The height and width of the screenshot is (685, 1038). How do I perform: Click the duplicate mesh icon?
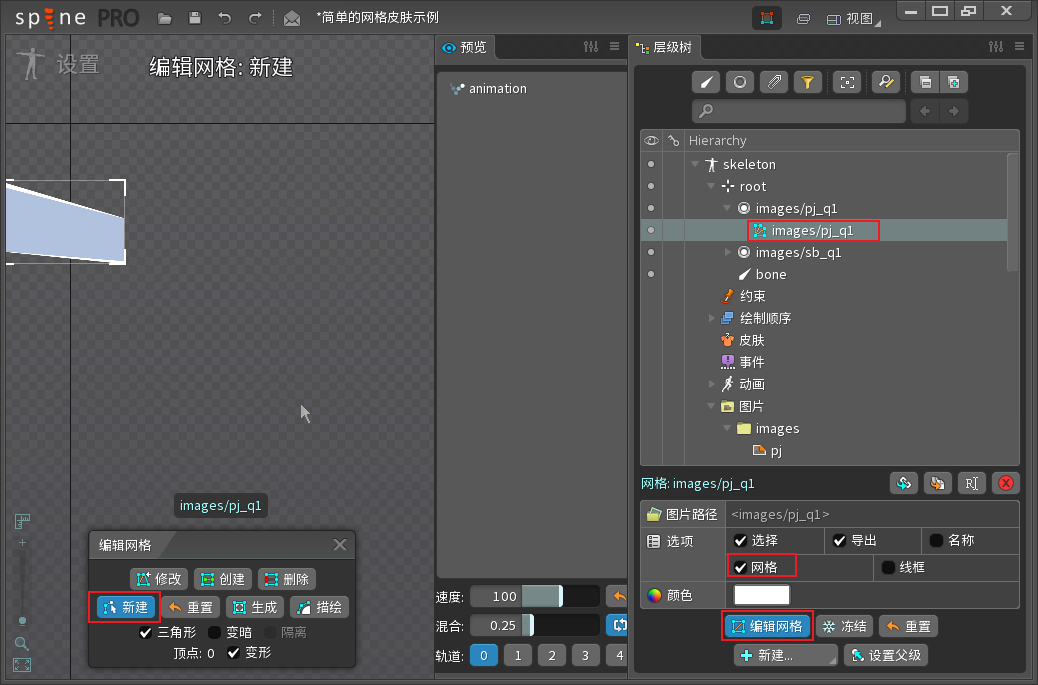(937, 483)
